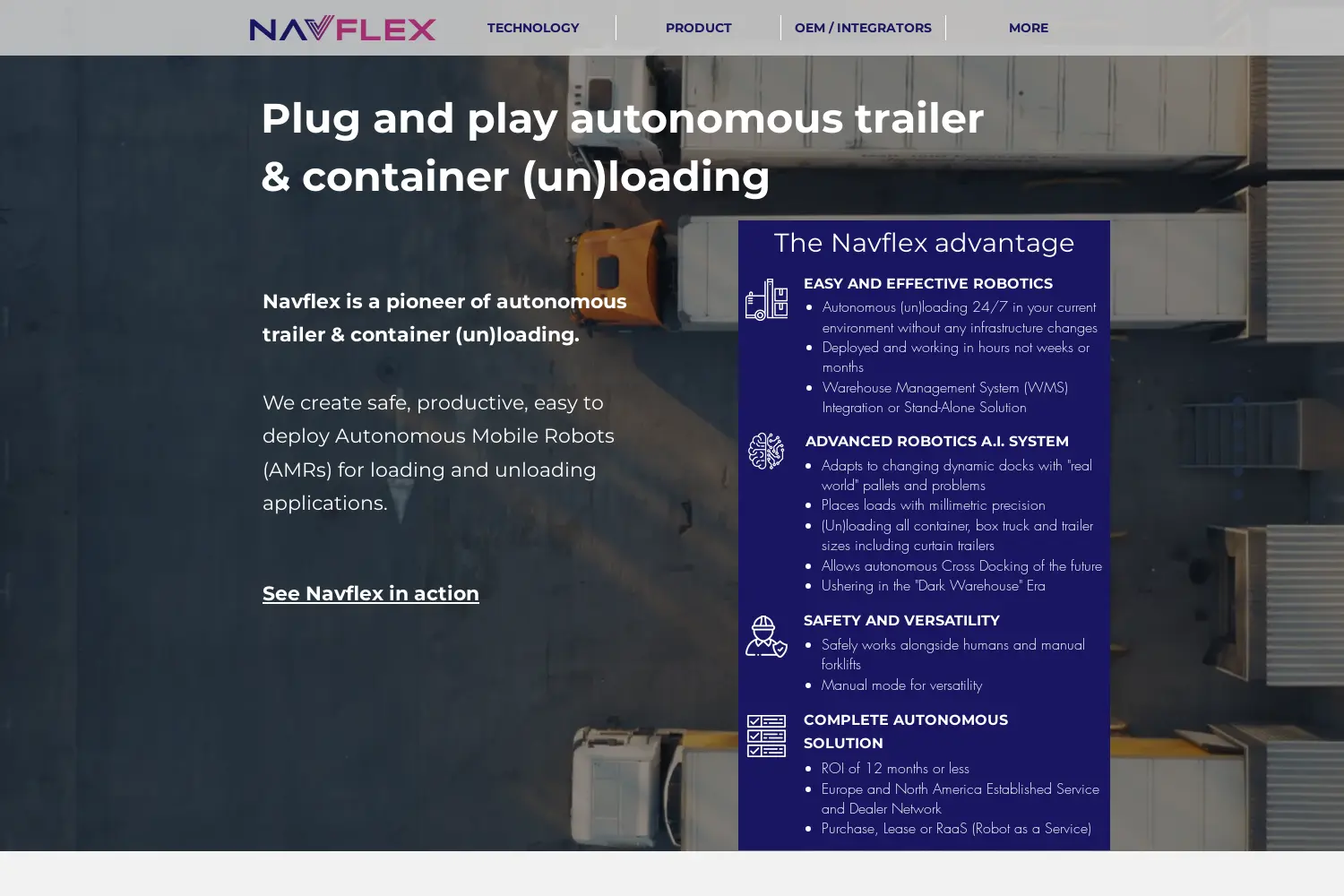Click Europe and North America Service bullet
The height and width of the screenshot is (896, 1344).
tap(961, 798)
